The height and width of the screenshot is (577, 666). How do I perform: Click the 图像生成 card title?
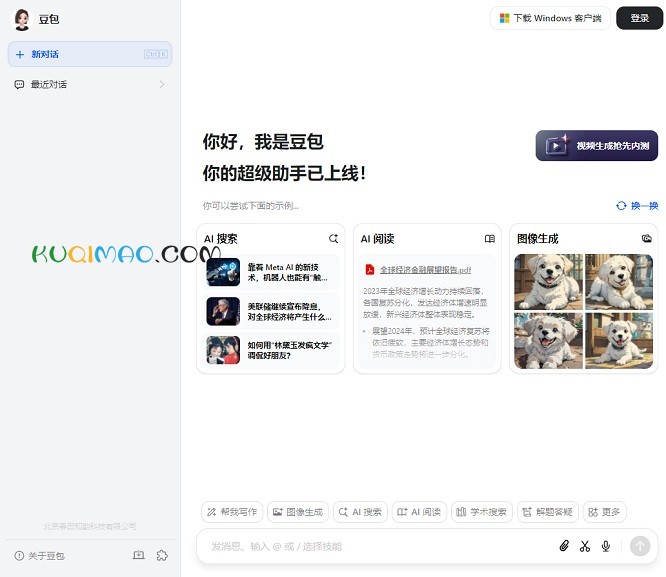coord(537,239)
